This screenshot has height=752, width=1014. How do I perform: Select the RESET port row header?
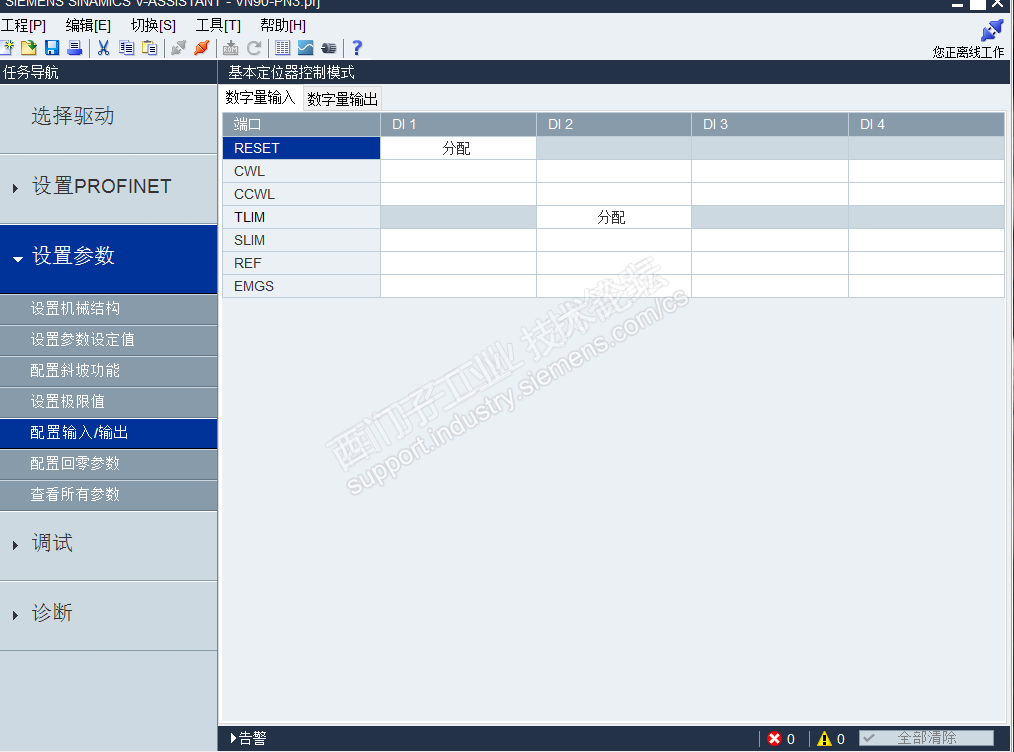301,148
